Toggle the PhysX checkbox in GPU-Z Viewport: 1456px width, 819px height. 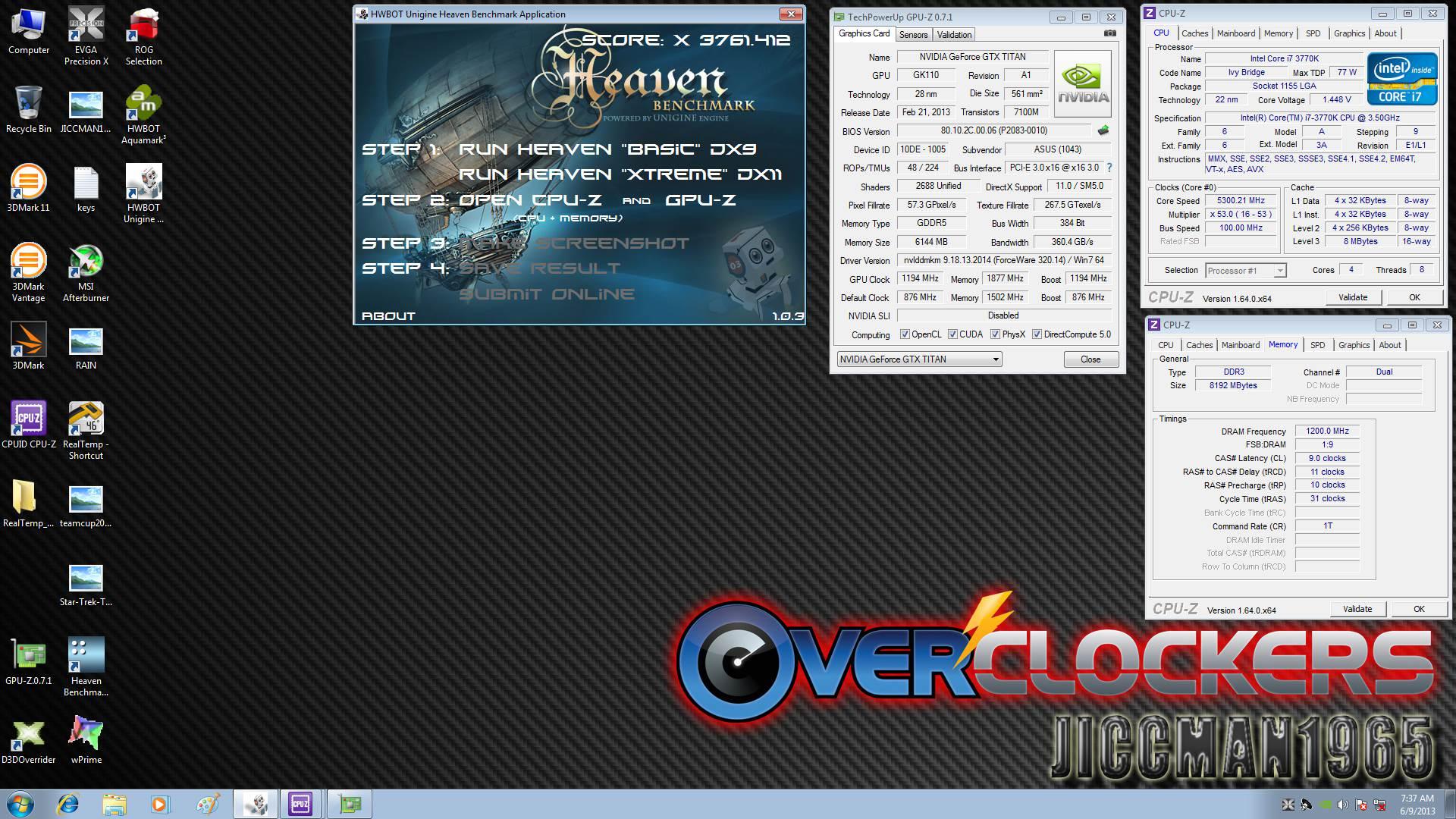[x=995, y=334]
